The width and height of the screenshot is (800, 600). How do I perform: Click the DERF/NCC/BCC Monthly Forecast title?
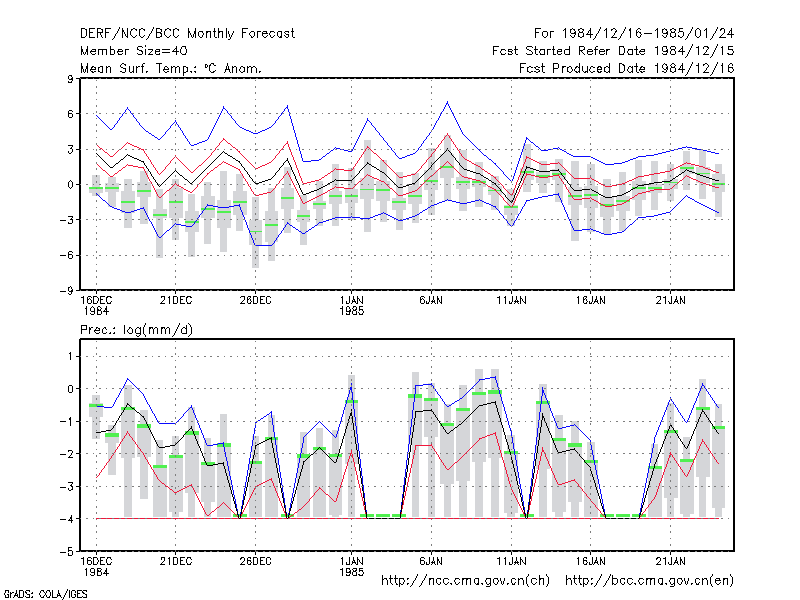coord(187,34)
